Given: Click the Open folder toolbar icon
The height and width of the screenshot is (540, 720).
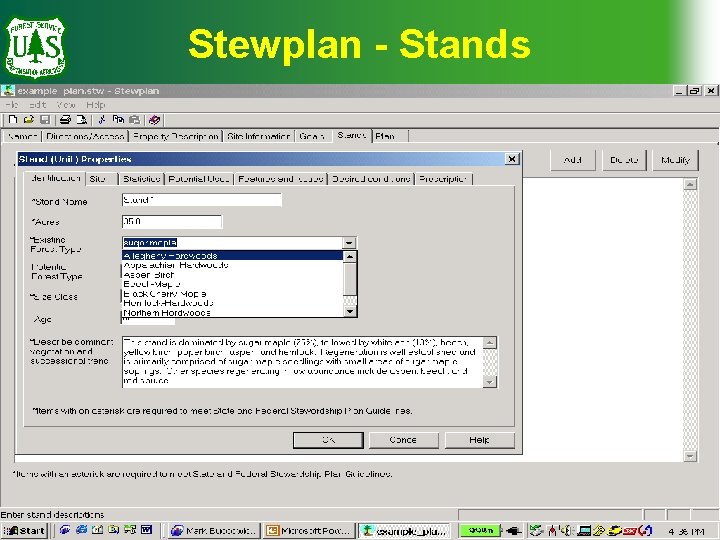Looking at the screenshot, I should pos(28,120).
